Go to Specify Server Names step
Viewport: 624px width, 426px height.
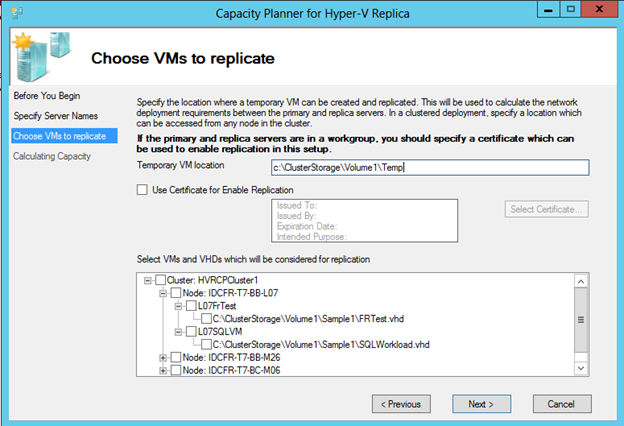(x=55, y=116)
